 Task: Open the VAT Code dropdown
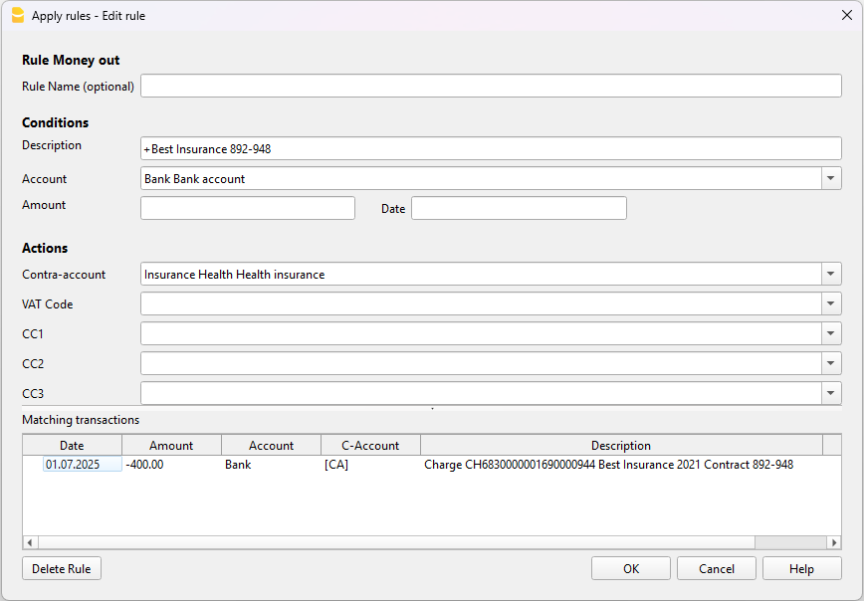[831, 304]
